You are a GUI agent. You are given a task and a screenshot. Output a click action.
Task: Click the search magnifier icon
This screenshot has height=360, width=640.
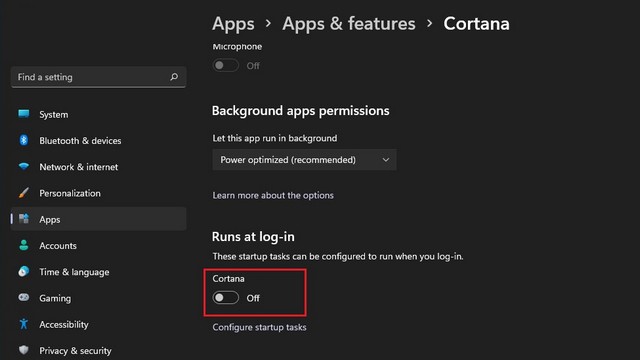(174, 77)
